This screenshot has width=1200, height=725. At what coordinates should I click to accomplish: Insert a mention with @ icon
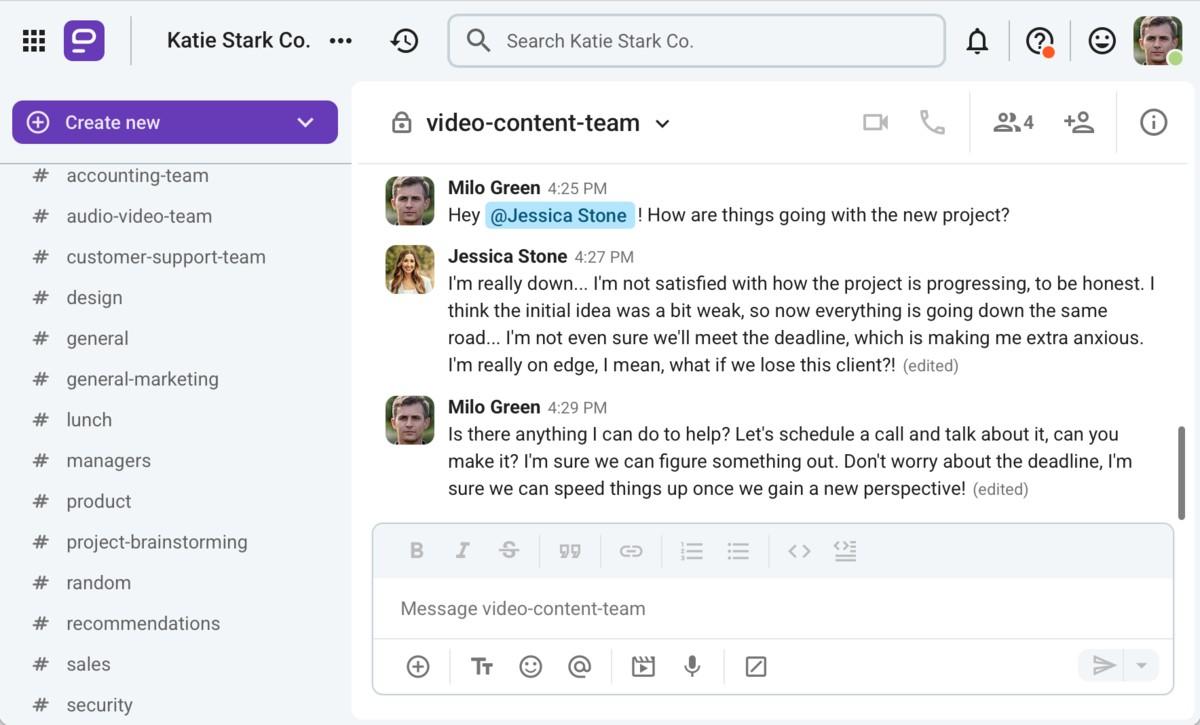coord(579,666)
